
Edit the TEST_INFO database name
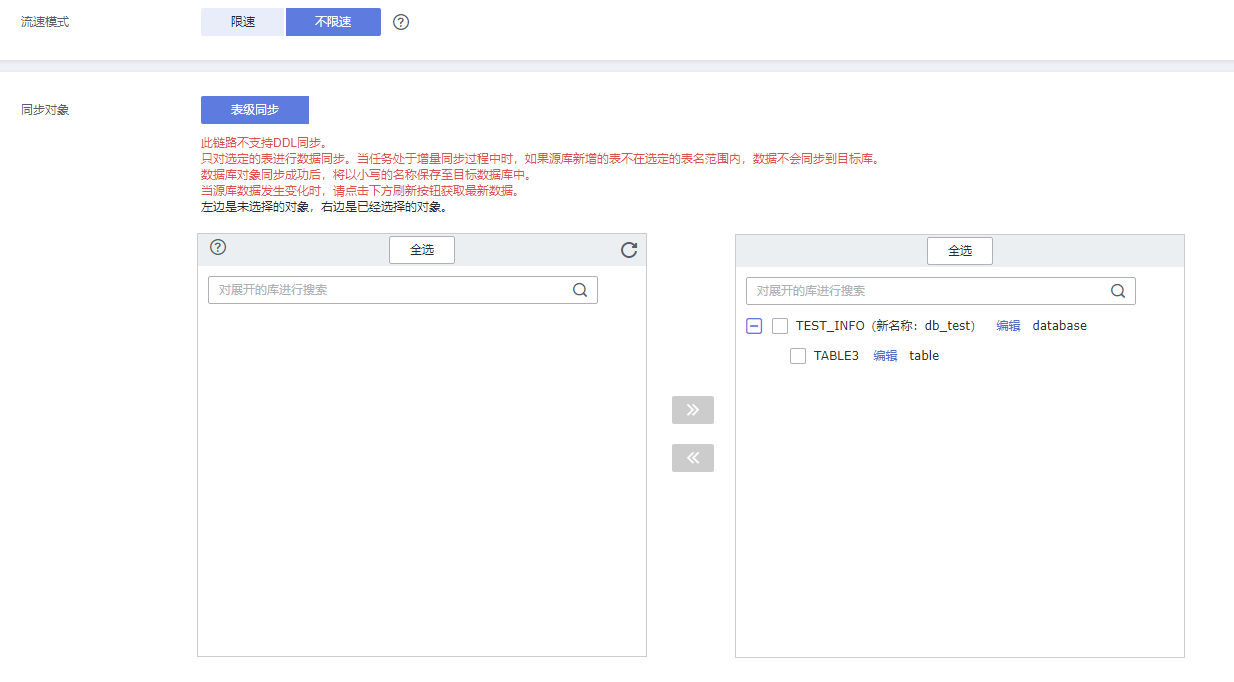1008,326
